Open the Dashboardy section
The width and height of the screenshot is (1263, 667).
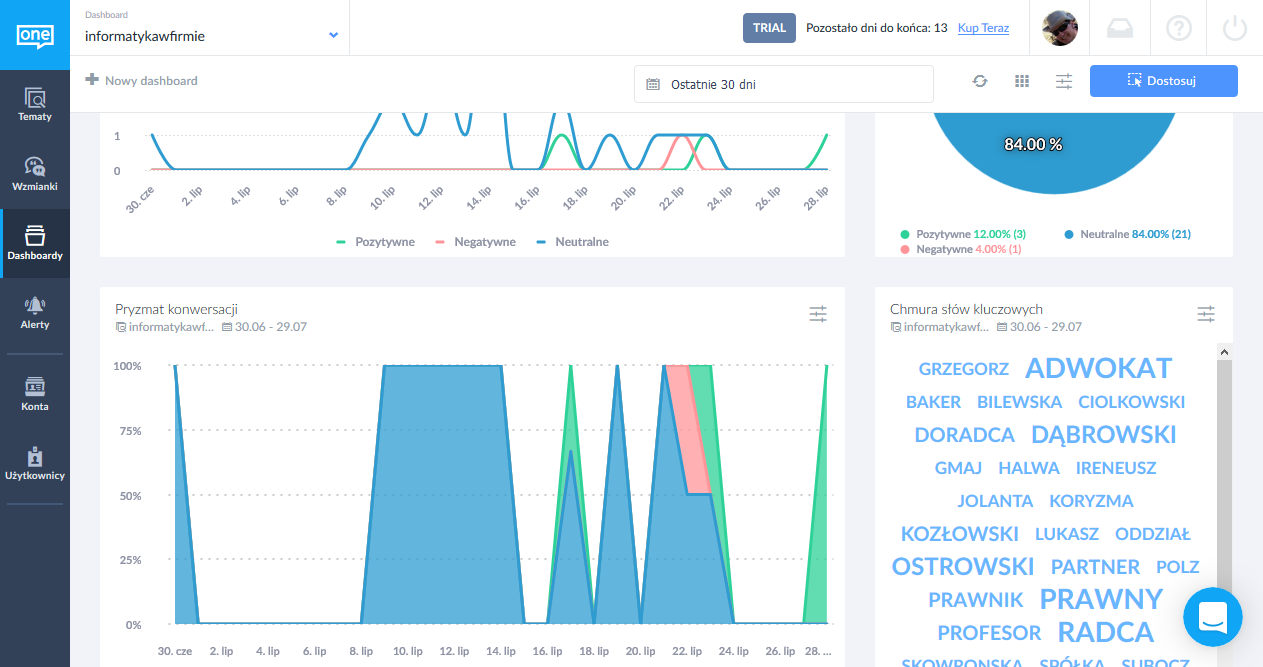tap(35, 243)
